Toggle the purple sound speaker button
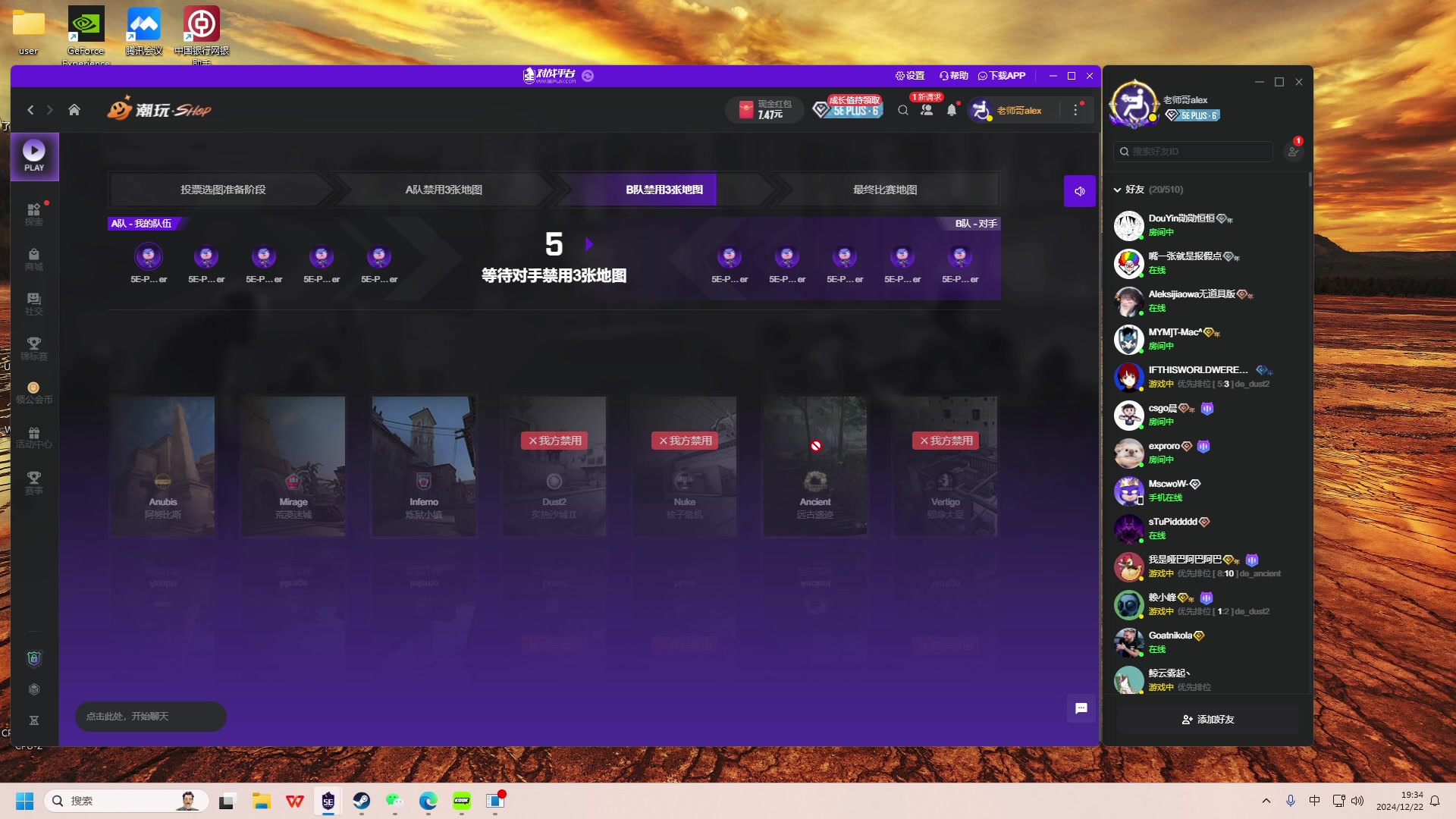Viewport: 1456px width, 819px height. [1080, 191]
